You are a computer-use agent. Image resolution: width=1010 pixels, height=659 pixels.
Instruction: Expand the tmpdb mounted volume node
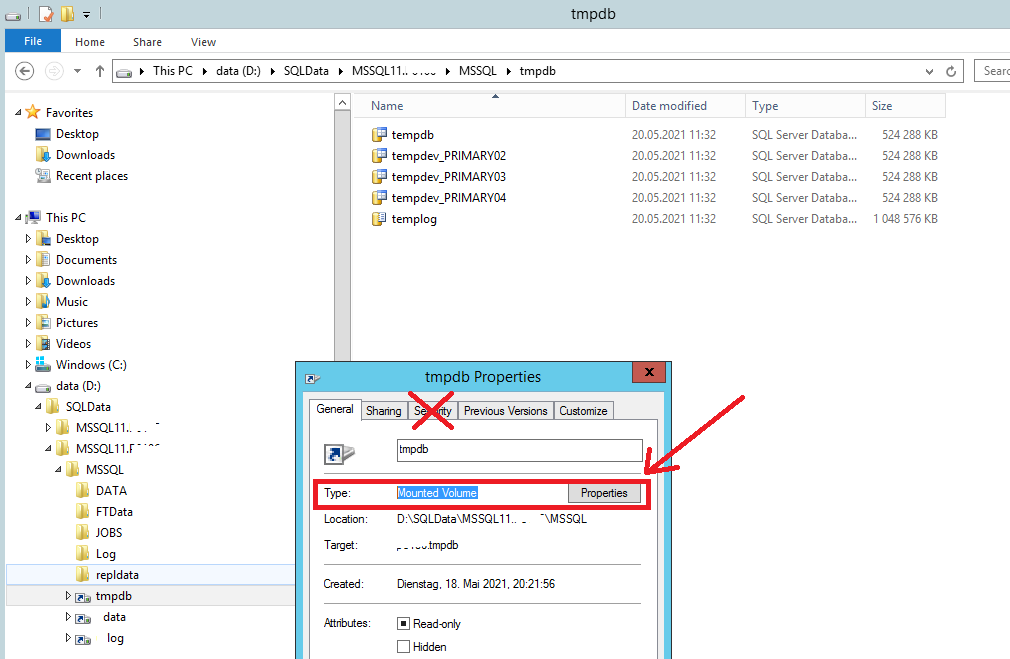pos(68,596)
